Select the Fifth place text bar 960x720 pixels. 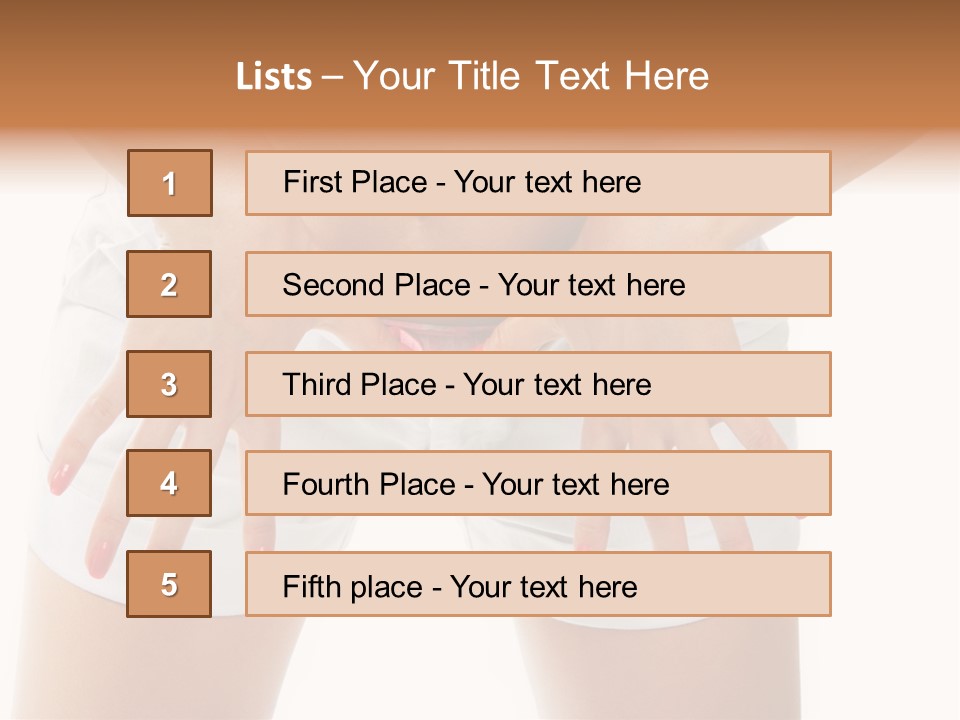tap(538, 584)
